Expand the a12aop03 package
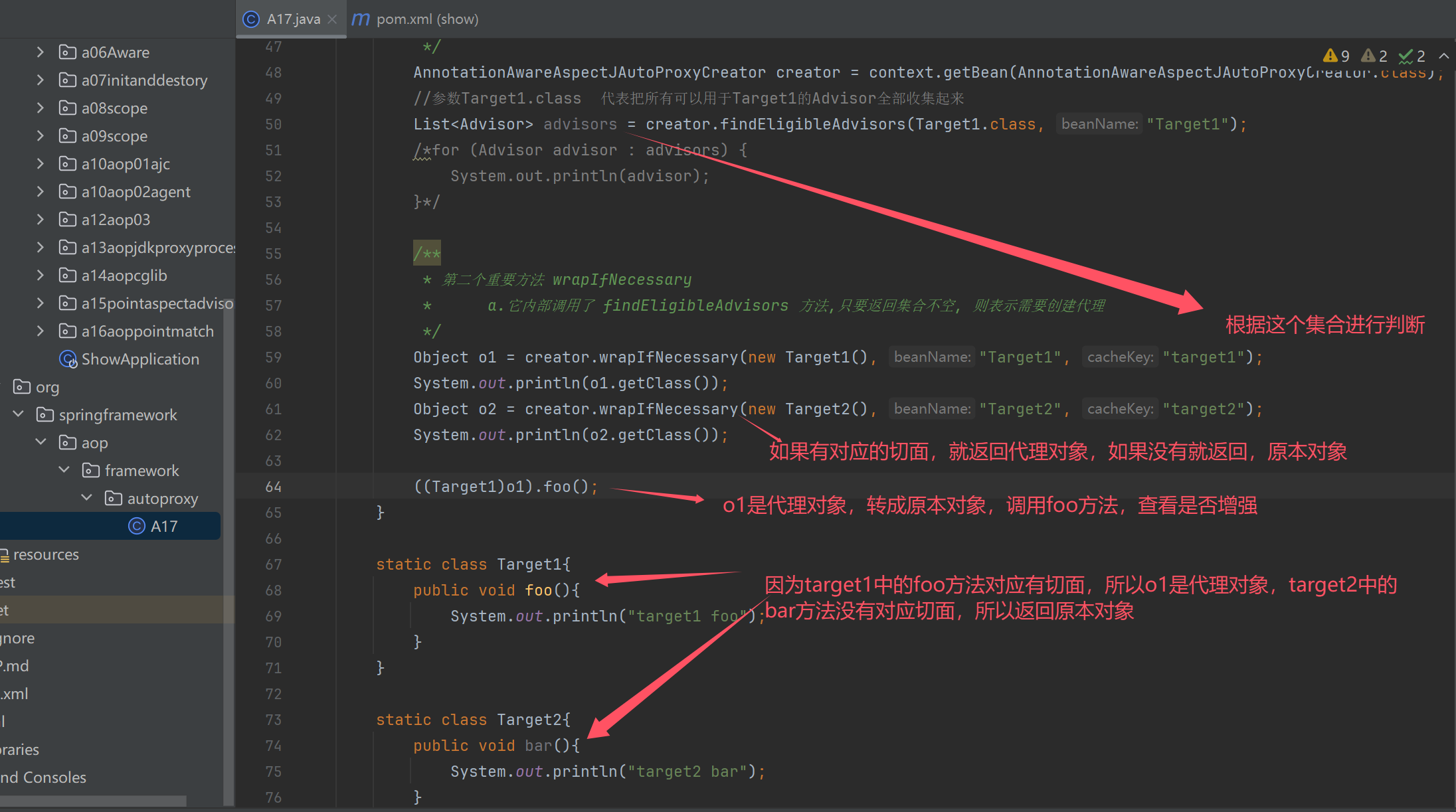This screenshot has width=1456, height=812. coord(41,219)
